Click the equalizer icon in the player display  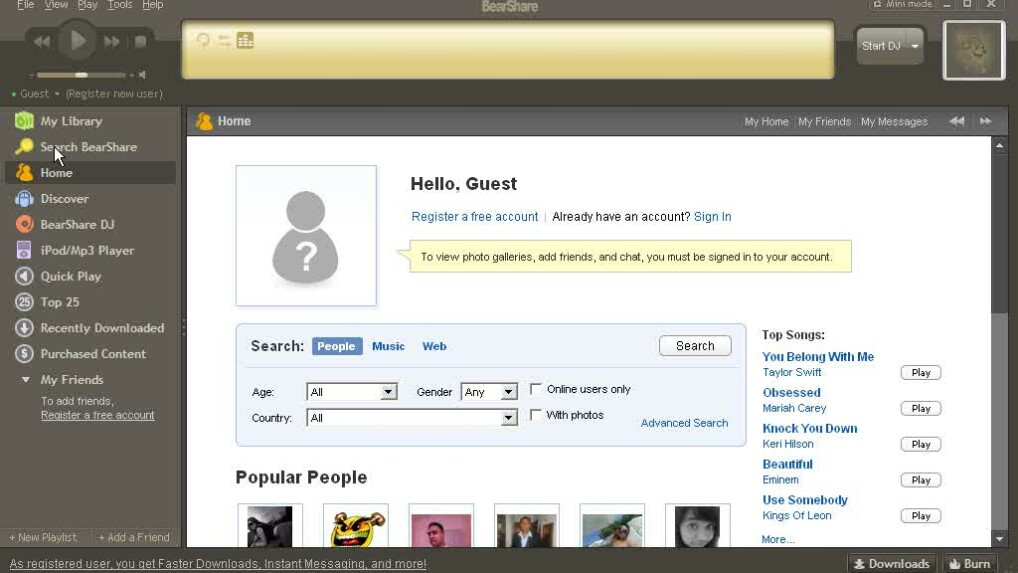(245, 41)
